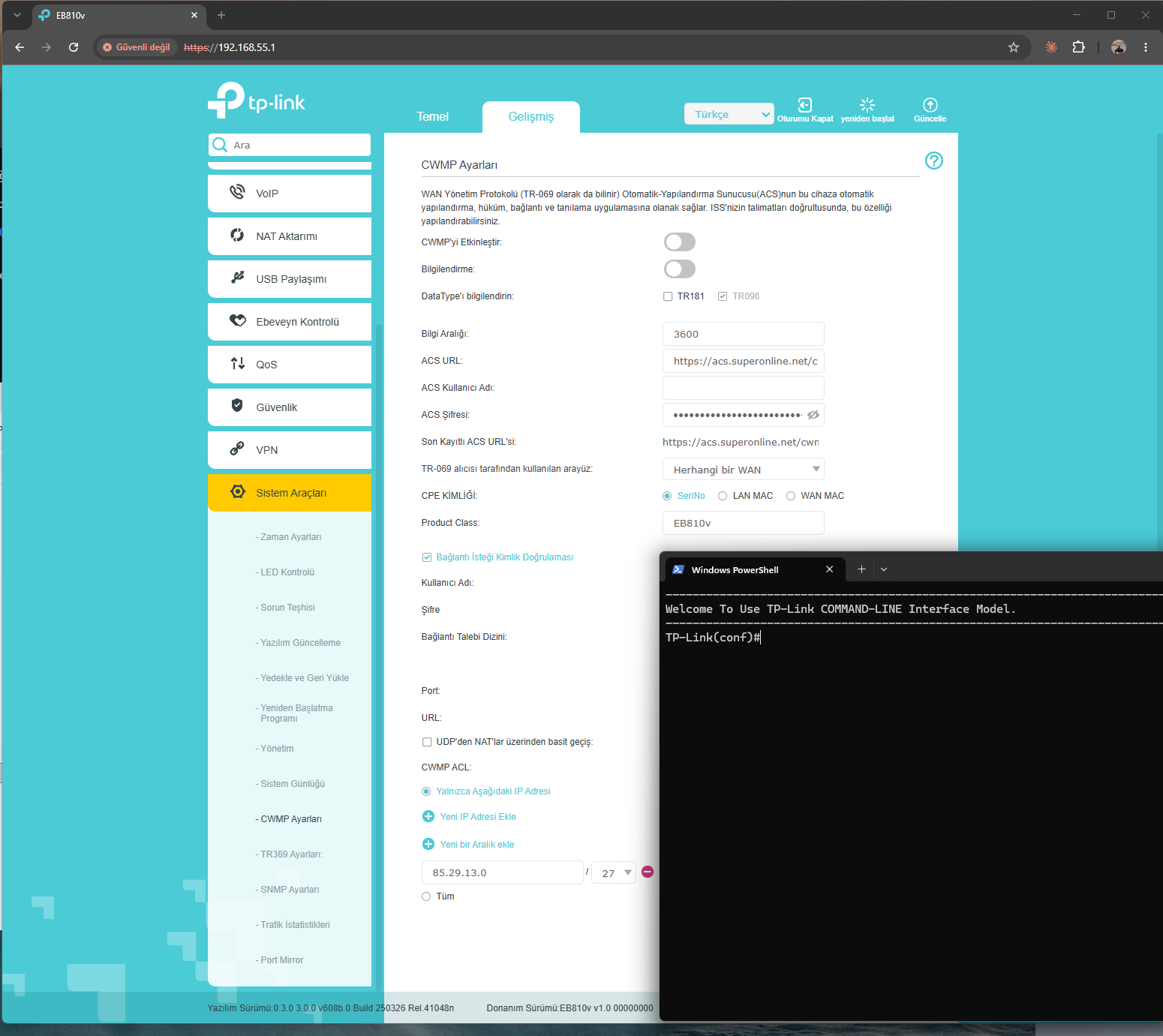Open Güvenlik in the sidebar

click(x=290, y=407)
